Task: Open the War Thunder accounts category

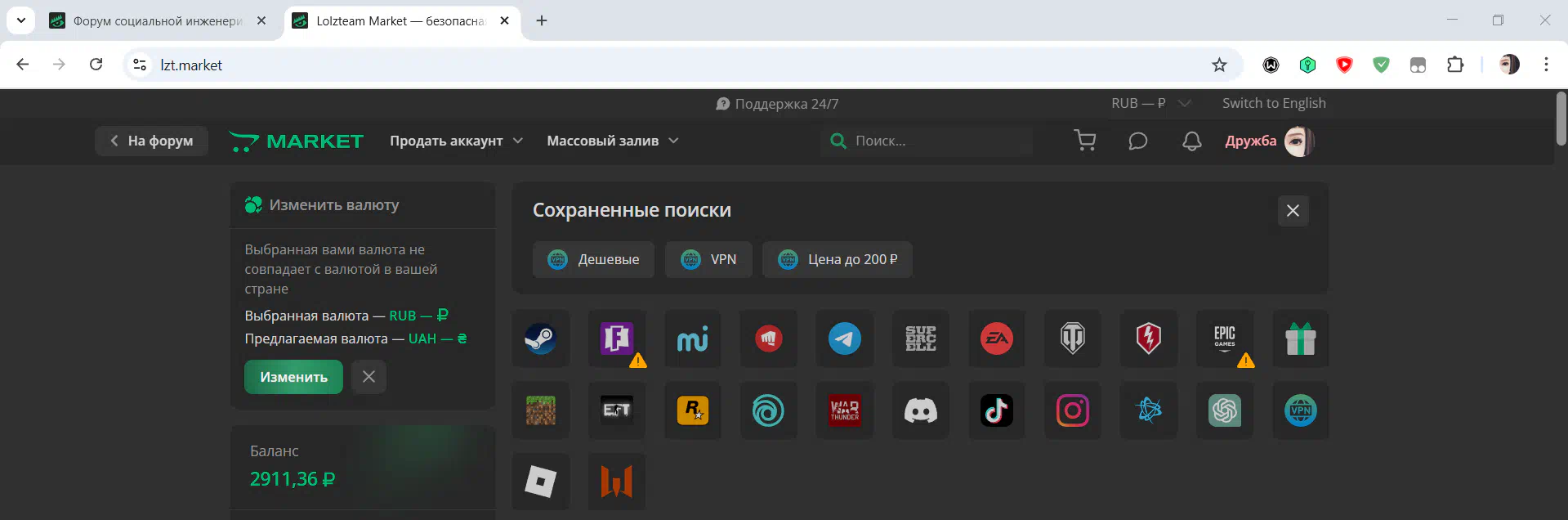Action: [845, 410]
